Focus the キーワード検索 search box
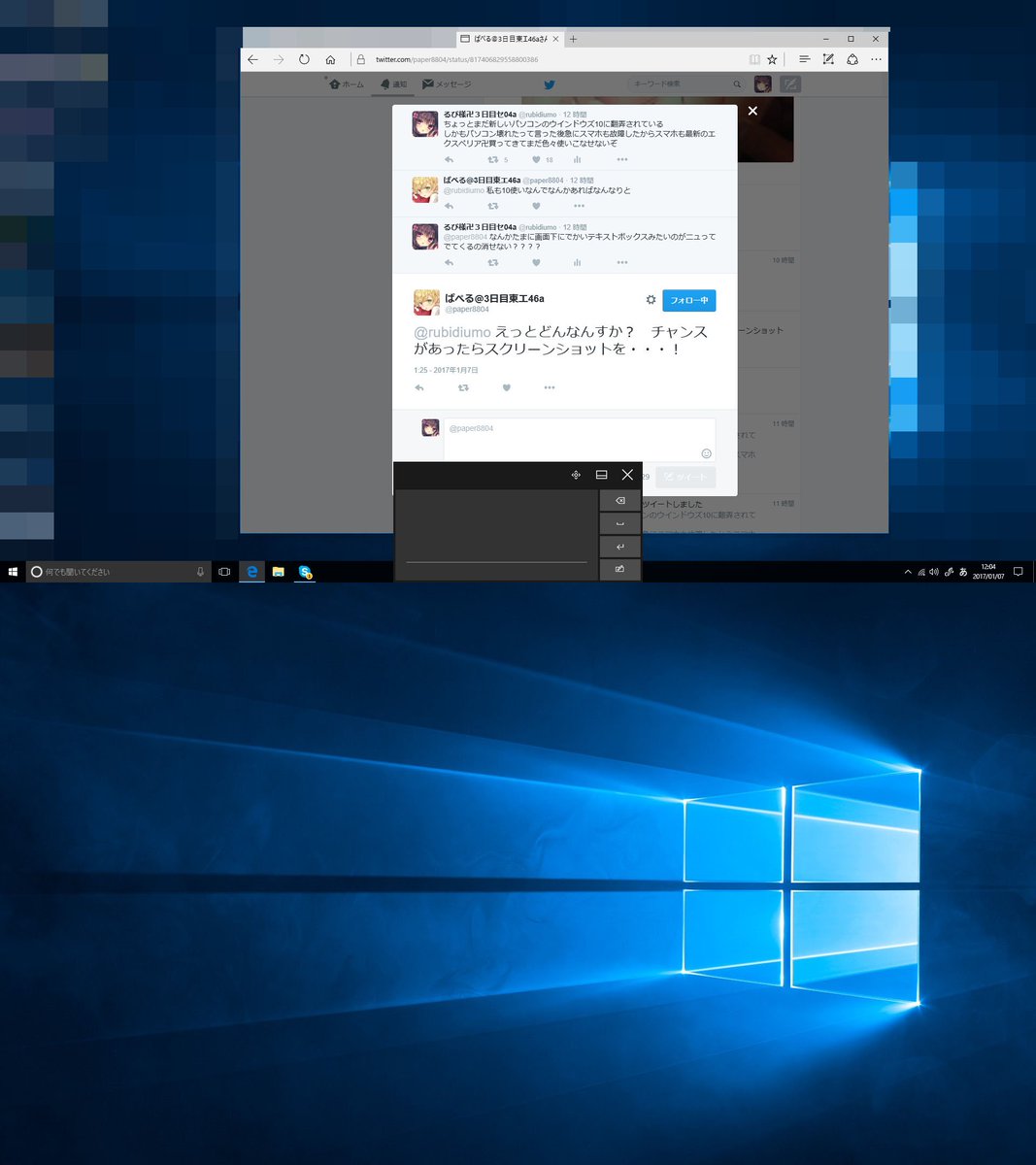This screenshot has height=1165, width=1036. (687, 84)
